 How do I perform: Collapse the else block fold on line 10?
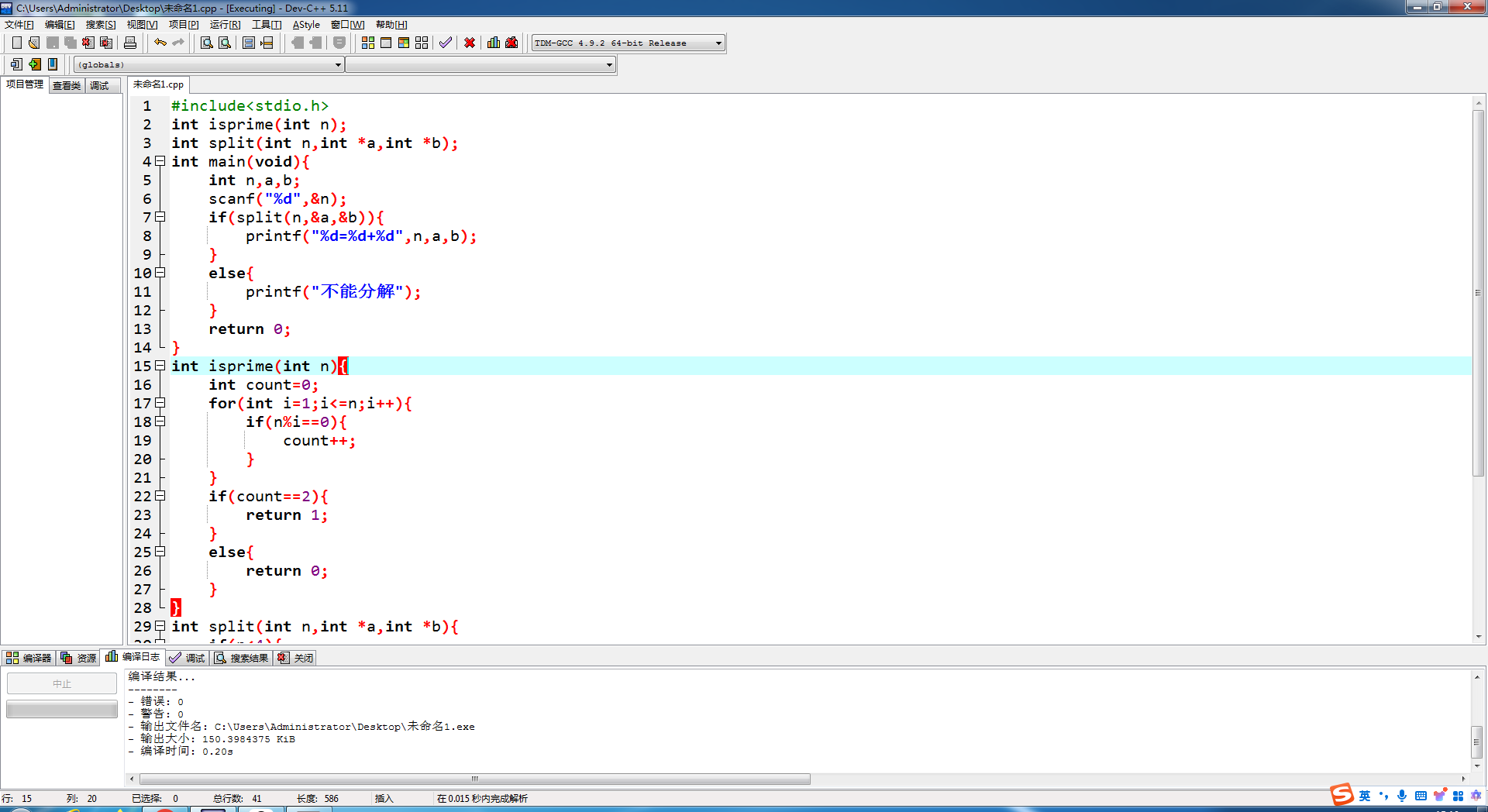coord(160,273)
